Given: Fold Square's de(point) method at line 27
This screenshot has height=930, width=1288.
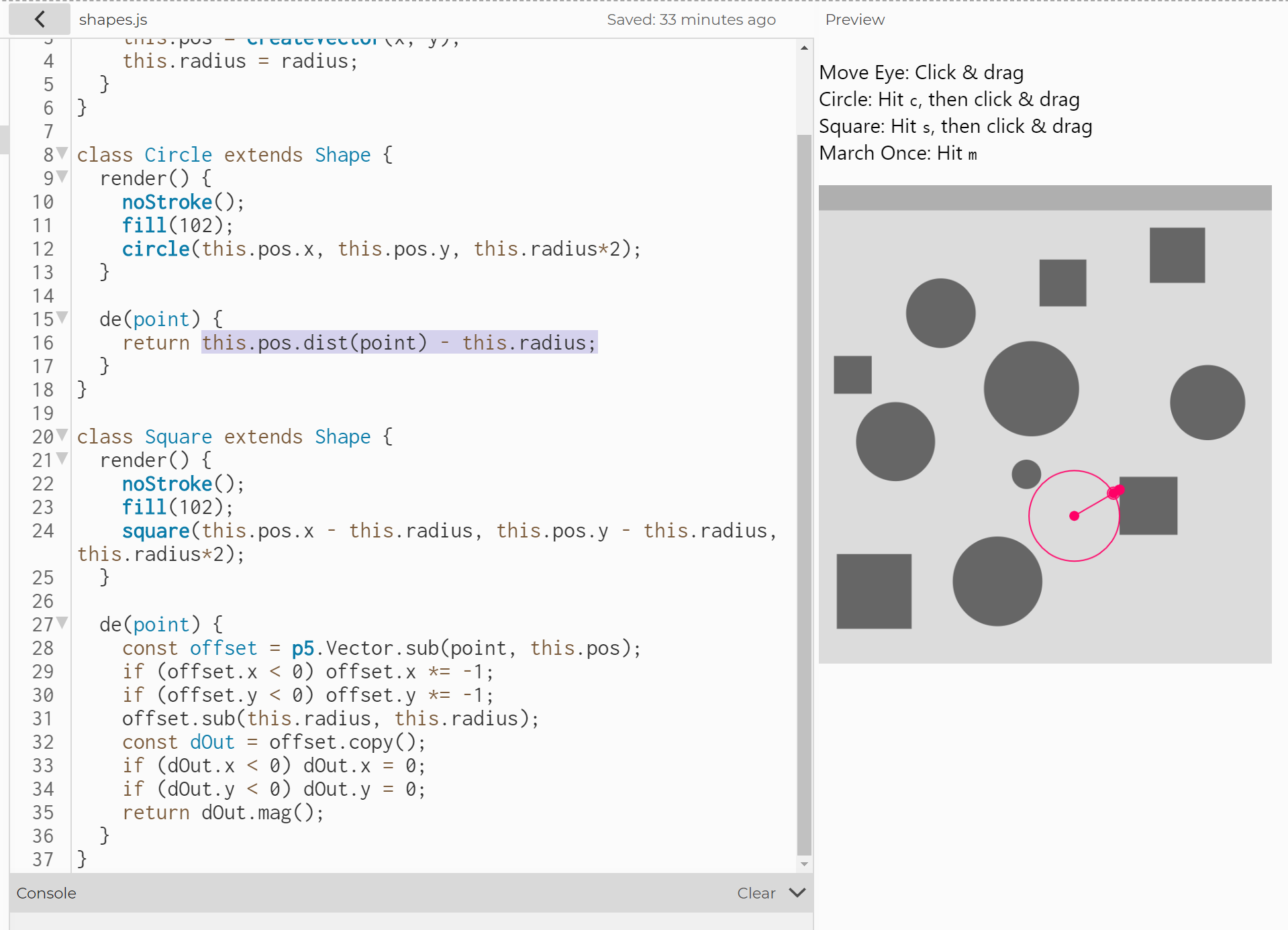Looking at the screenshot, I should pyautogui.click(x=62, y=623).
